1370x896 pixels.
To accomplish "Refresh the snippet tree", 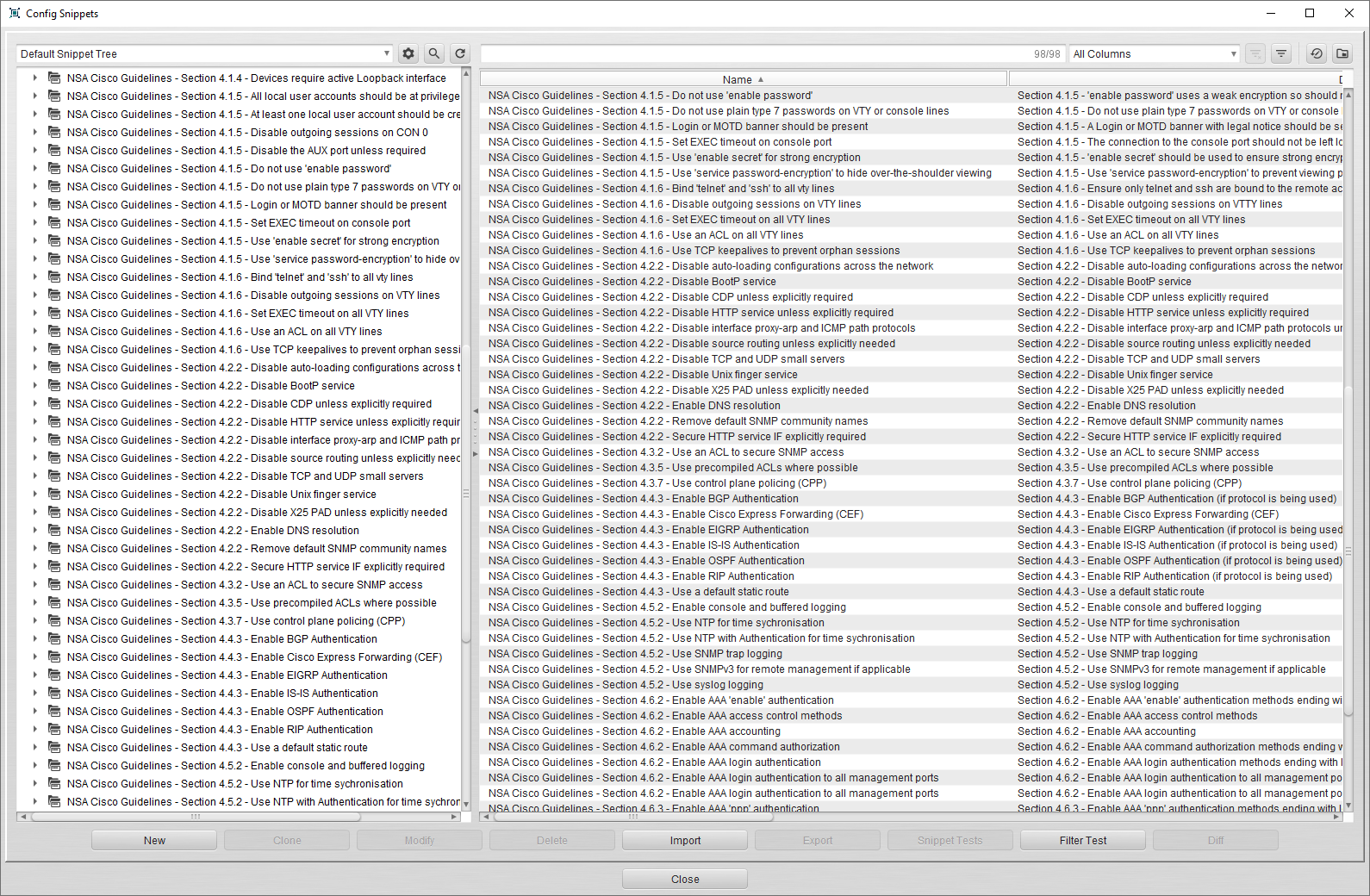I will (460, 53).
